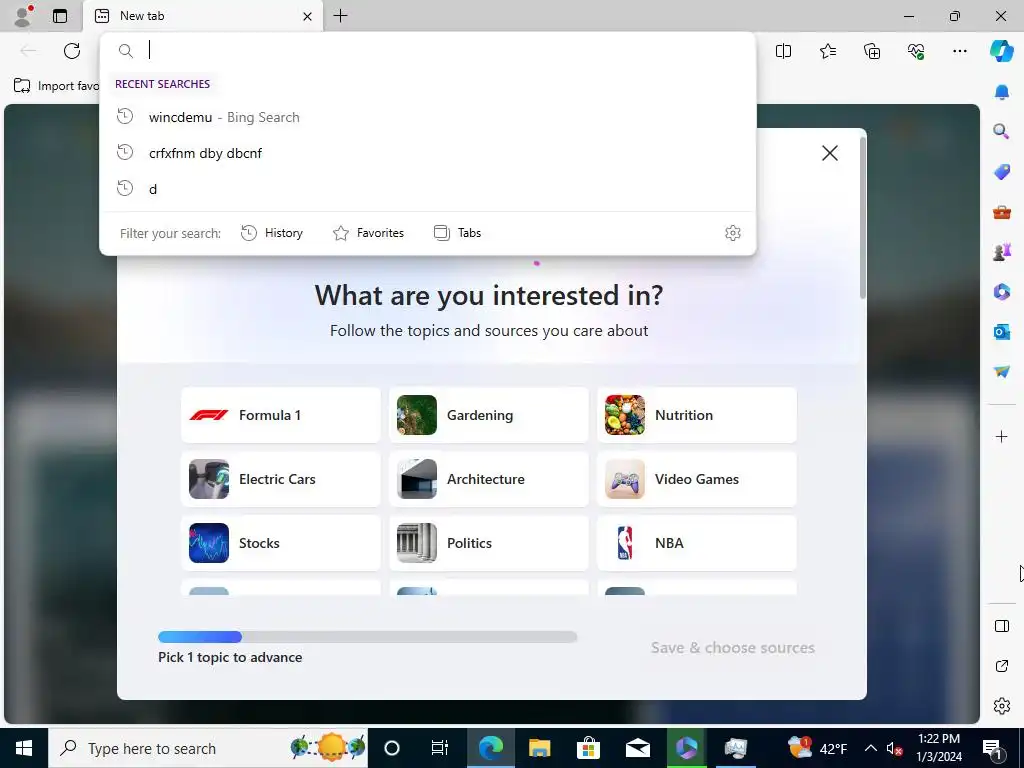Open Settings and more ellipsis menu

pyautogui.click(x=959, y=51)
